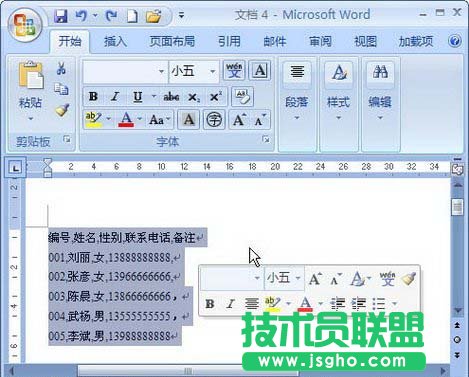469x377 pixels.
Task: Open the 页面布局 tab
Action: (x=172, y=41)
